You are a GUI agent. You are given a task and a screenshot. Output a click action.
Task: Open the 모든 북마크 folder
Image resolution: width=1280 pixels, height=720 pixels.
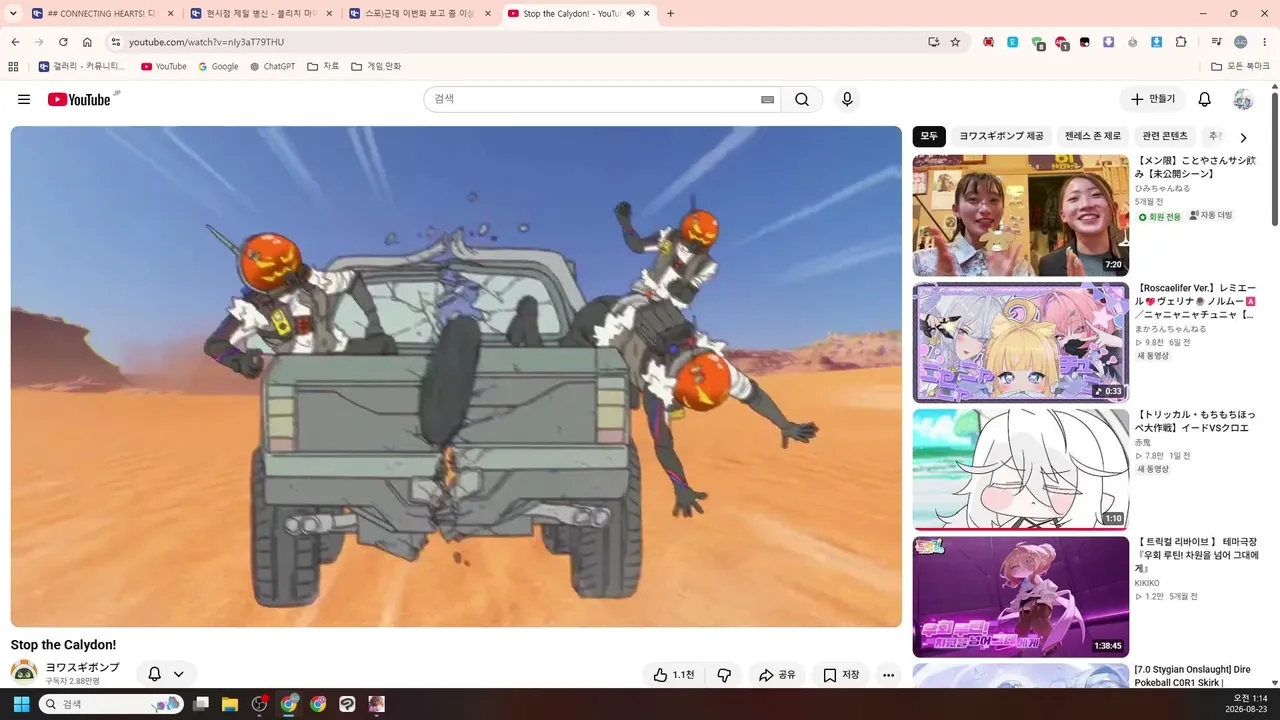click(1240, 66)
